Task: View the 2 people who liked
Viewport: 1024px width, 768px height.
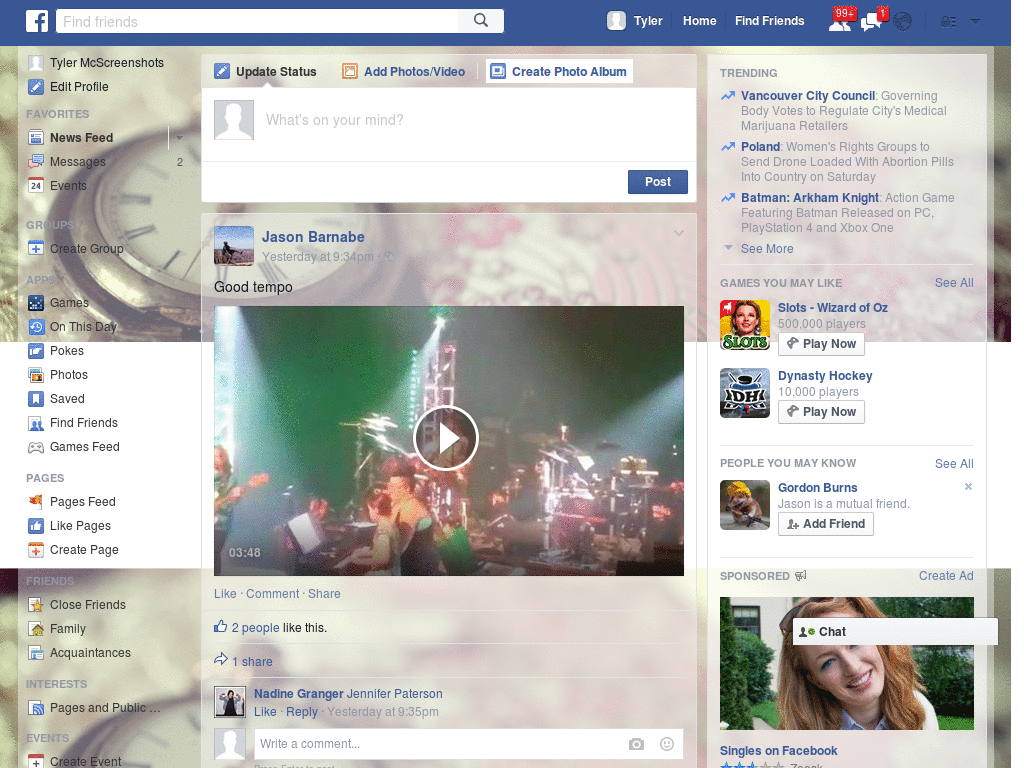Action: pos(255,628)
